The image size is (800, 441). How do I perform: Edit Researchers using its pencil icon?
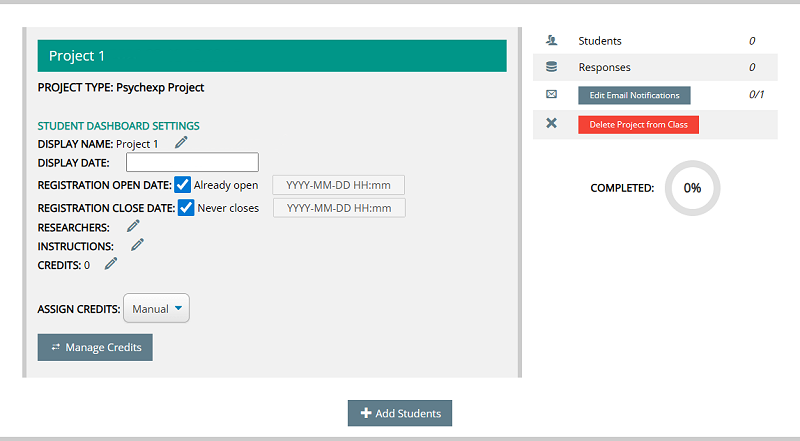(133, 226)
